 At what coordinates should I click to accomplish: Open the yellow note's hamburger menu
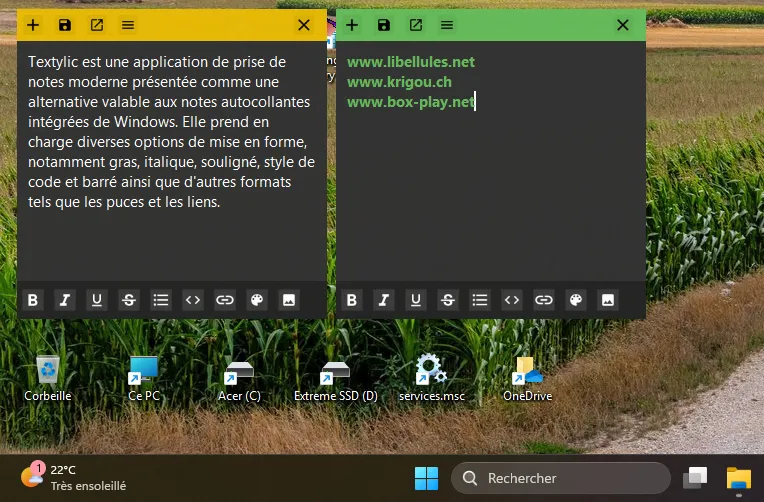(128, 25)
